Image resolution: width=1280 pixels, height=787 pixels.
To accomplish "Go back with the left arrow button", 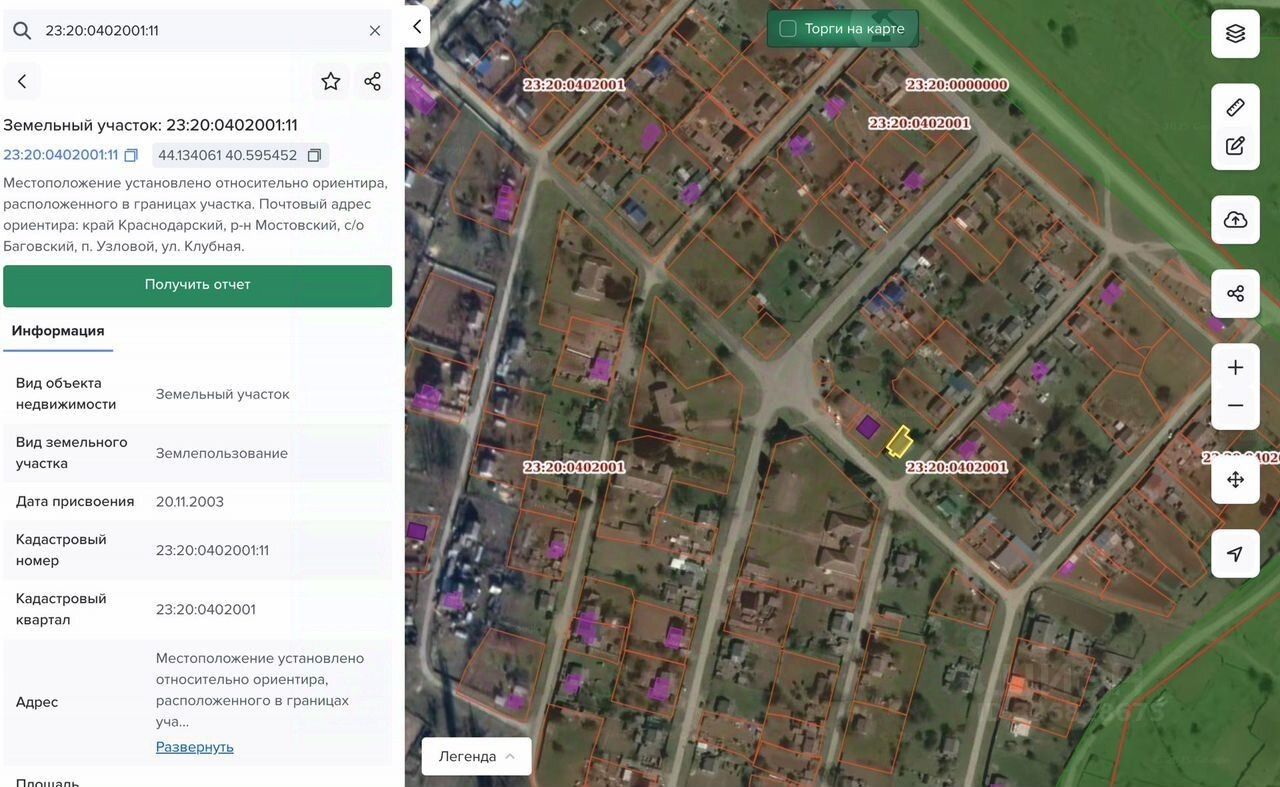I will (22, 81).
